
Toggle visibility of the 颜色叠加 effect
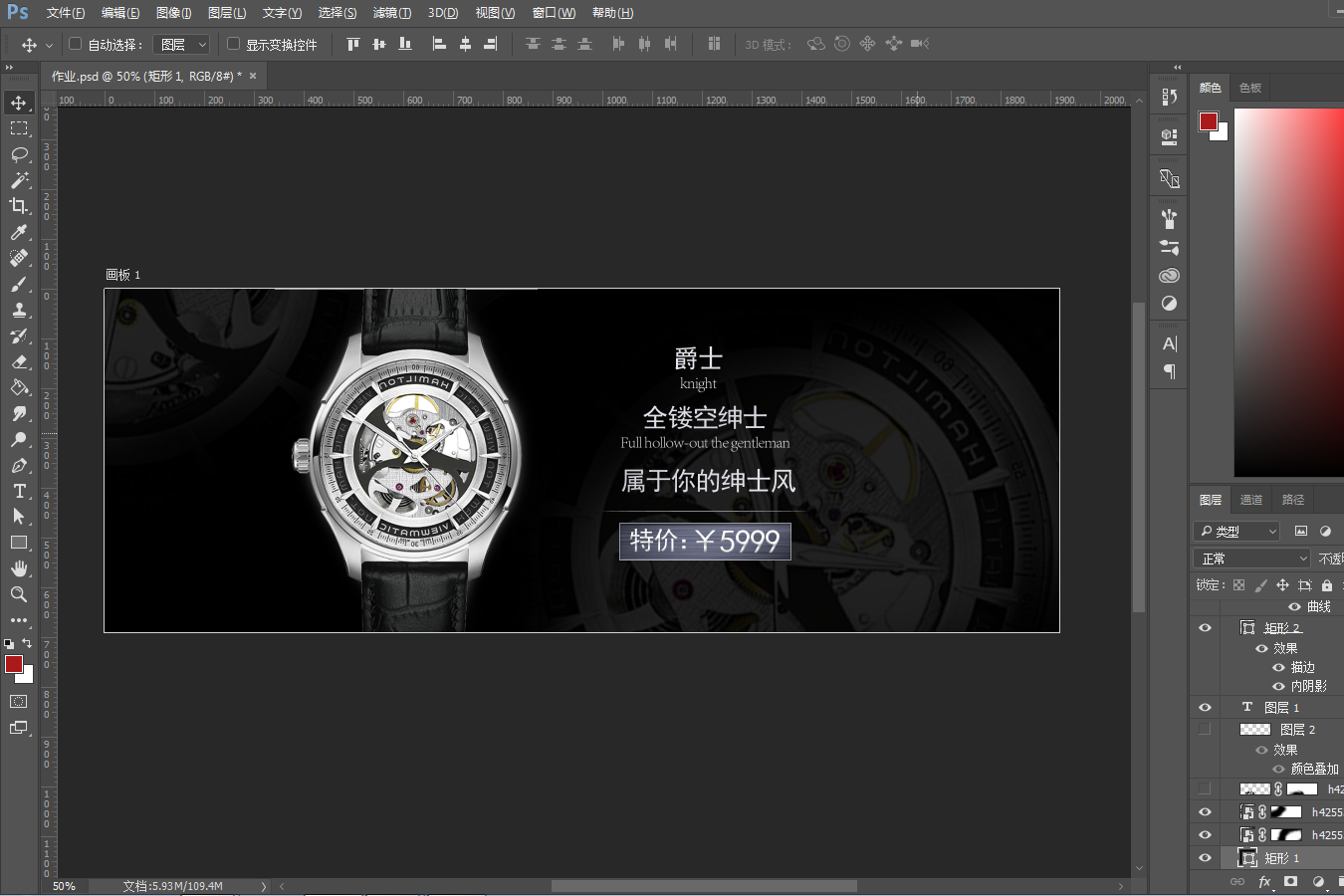coord(1278,769)
